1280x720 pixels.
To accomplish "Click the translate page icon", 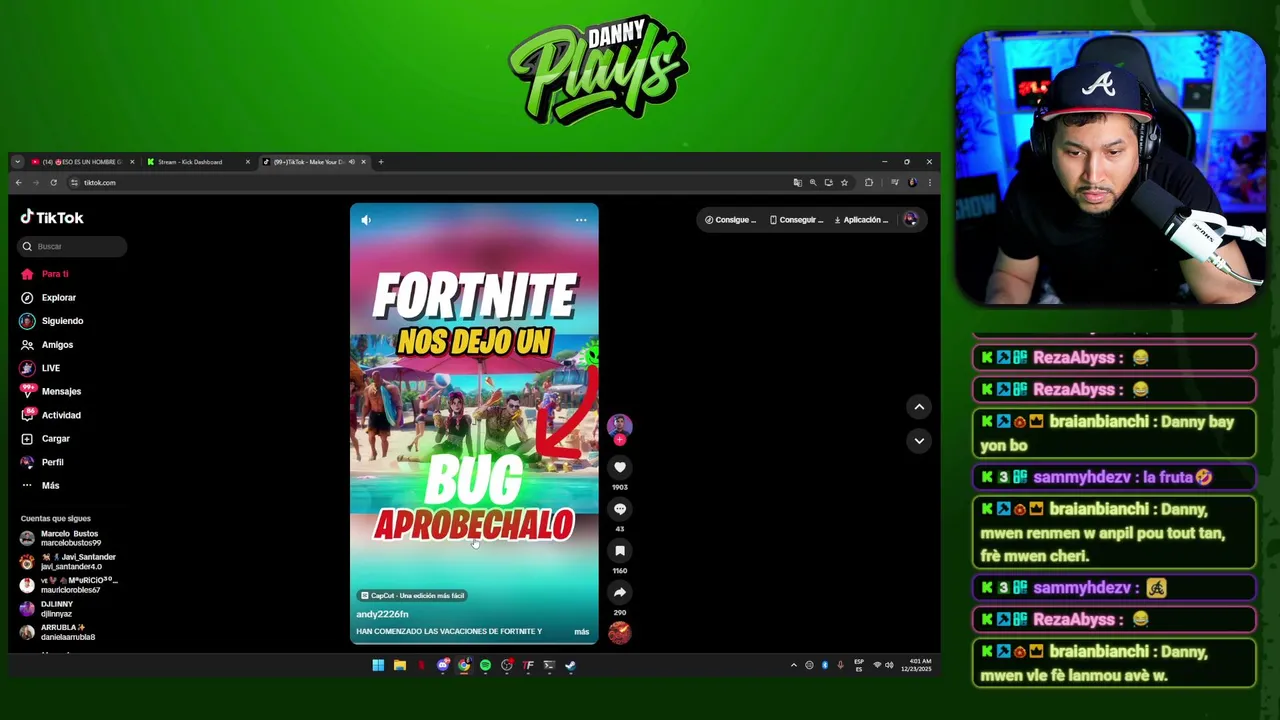I will click(797, 182).
